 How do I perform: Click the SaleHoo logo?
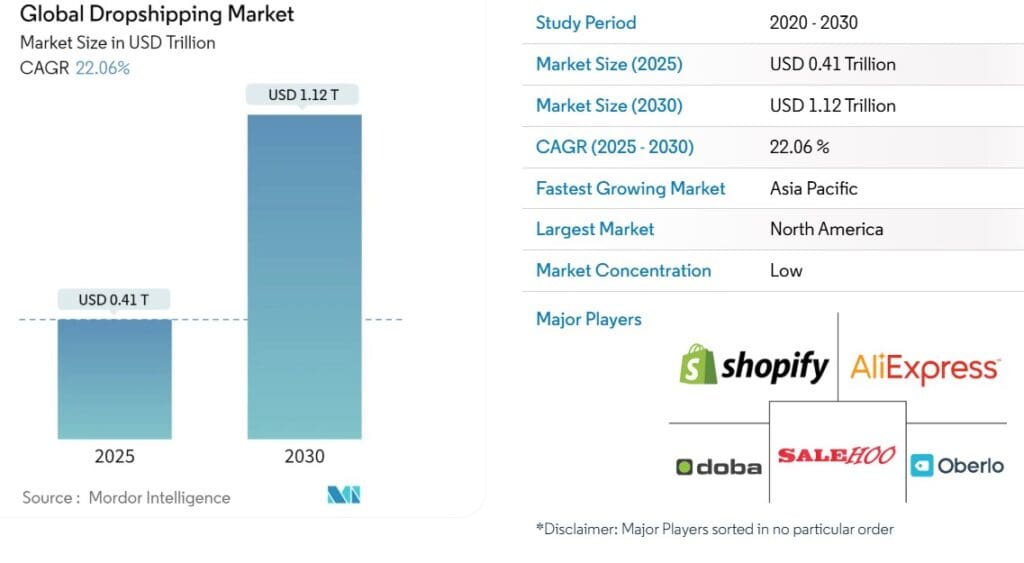(x=837, y=455)
